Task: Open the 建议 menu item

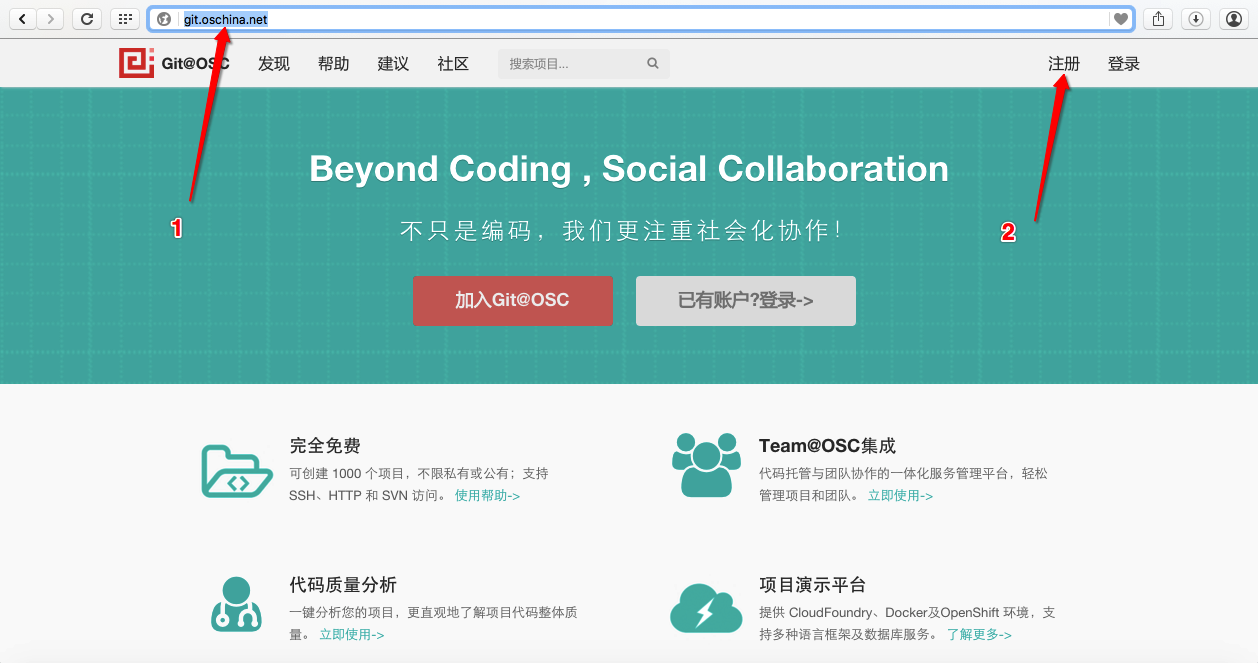Action: [x=394, y=64]
